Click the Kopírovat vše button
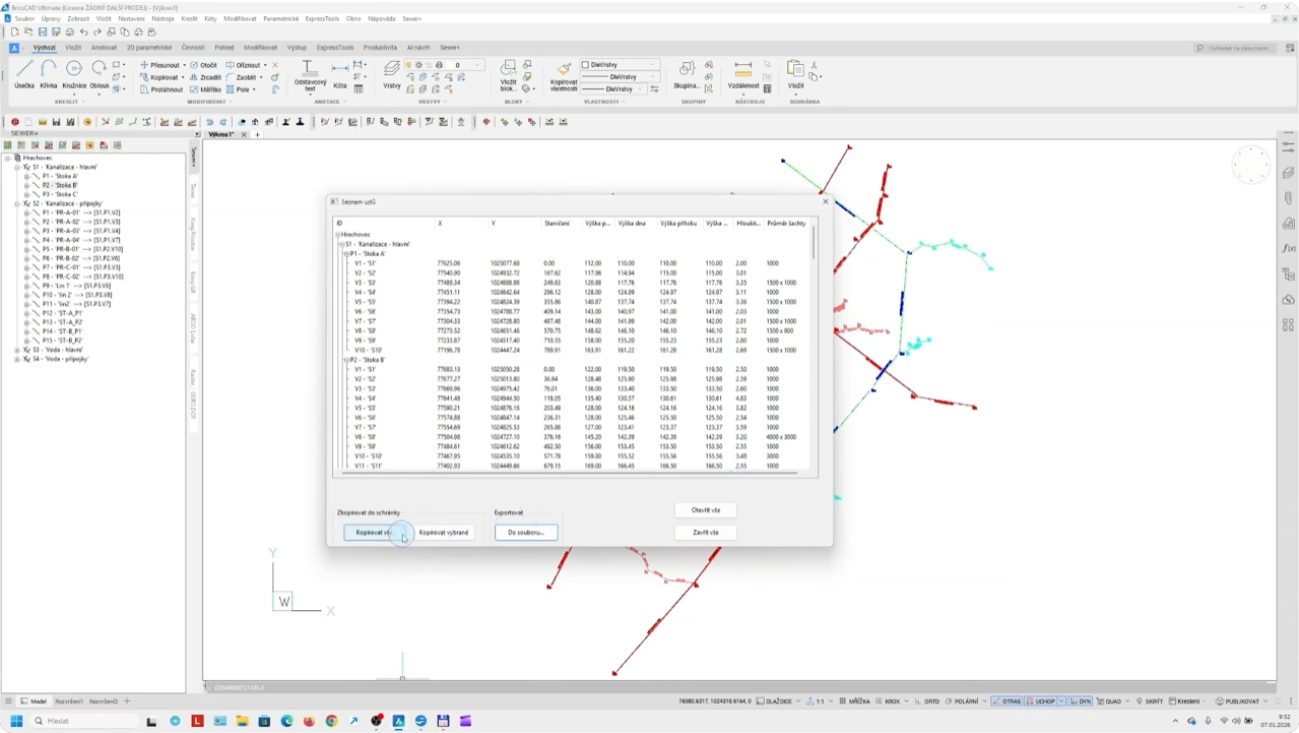1299x733 pixels. click(373, 533)
